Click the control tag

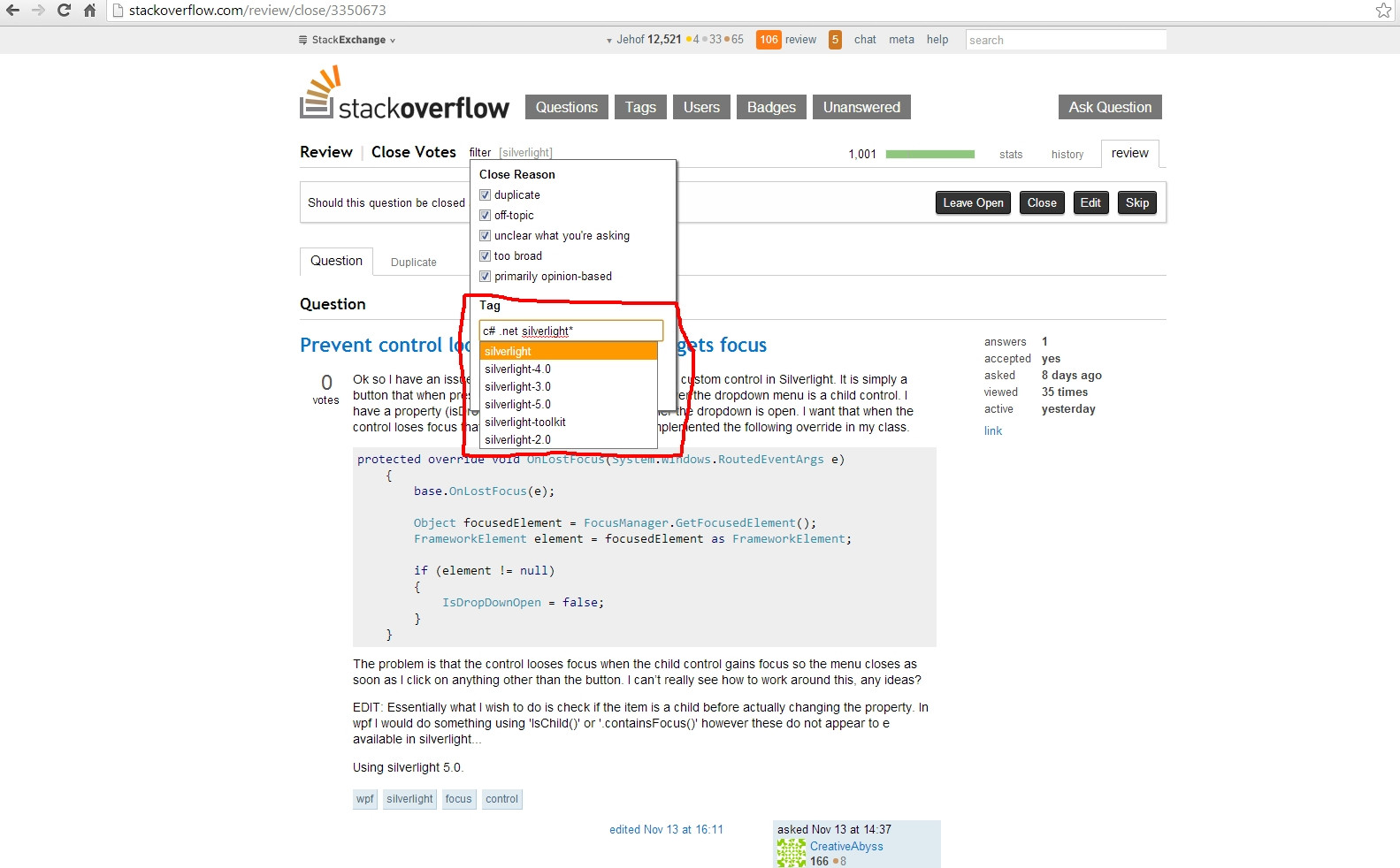click(x=501, y=799)
